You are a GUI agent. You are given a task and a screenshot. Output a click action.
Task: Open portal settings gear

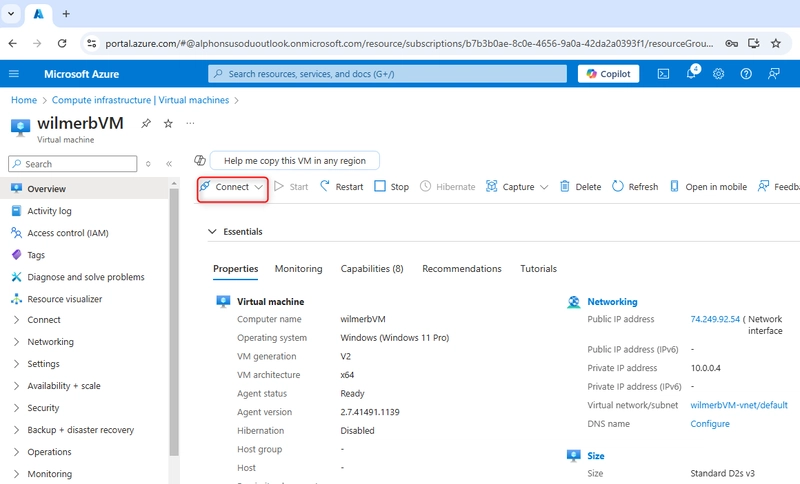coord(718,74)
